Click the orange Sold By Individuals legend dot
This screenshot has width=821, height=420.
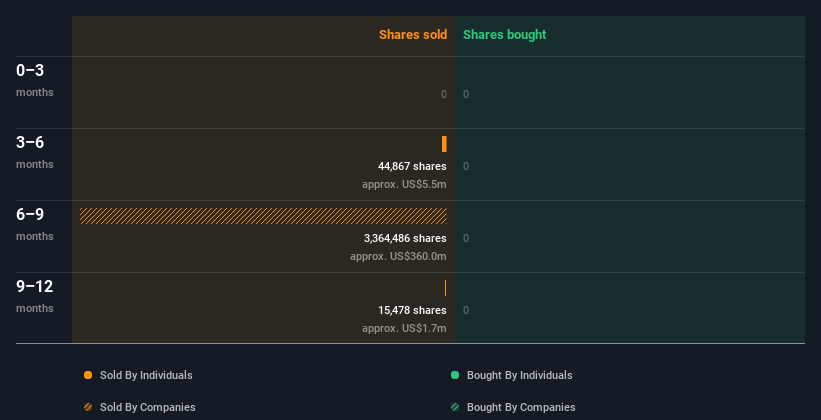pyautogui.click(x=88, y=375)
